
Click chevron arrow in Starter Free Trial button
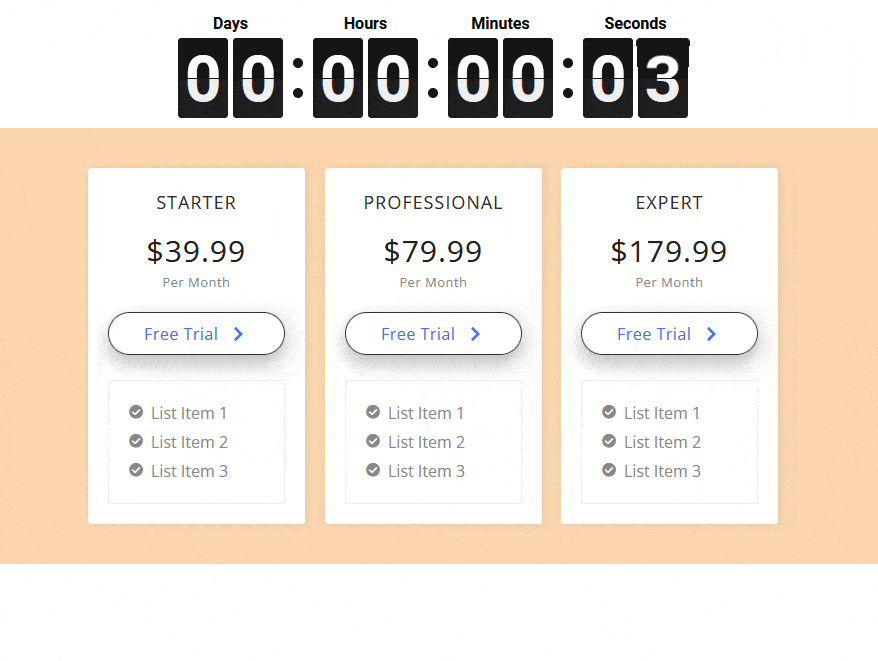[239, 334]
